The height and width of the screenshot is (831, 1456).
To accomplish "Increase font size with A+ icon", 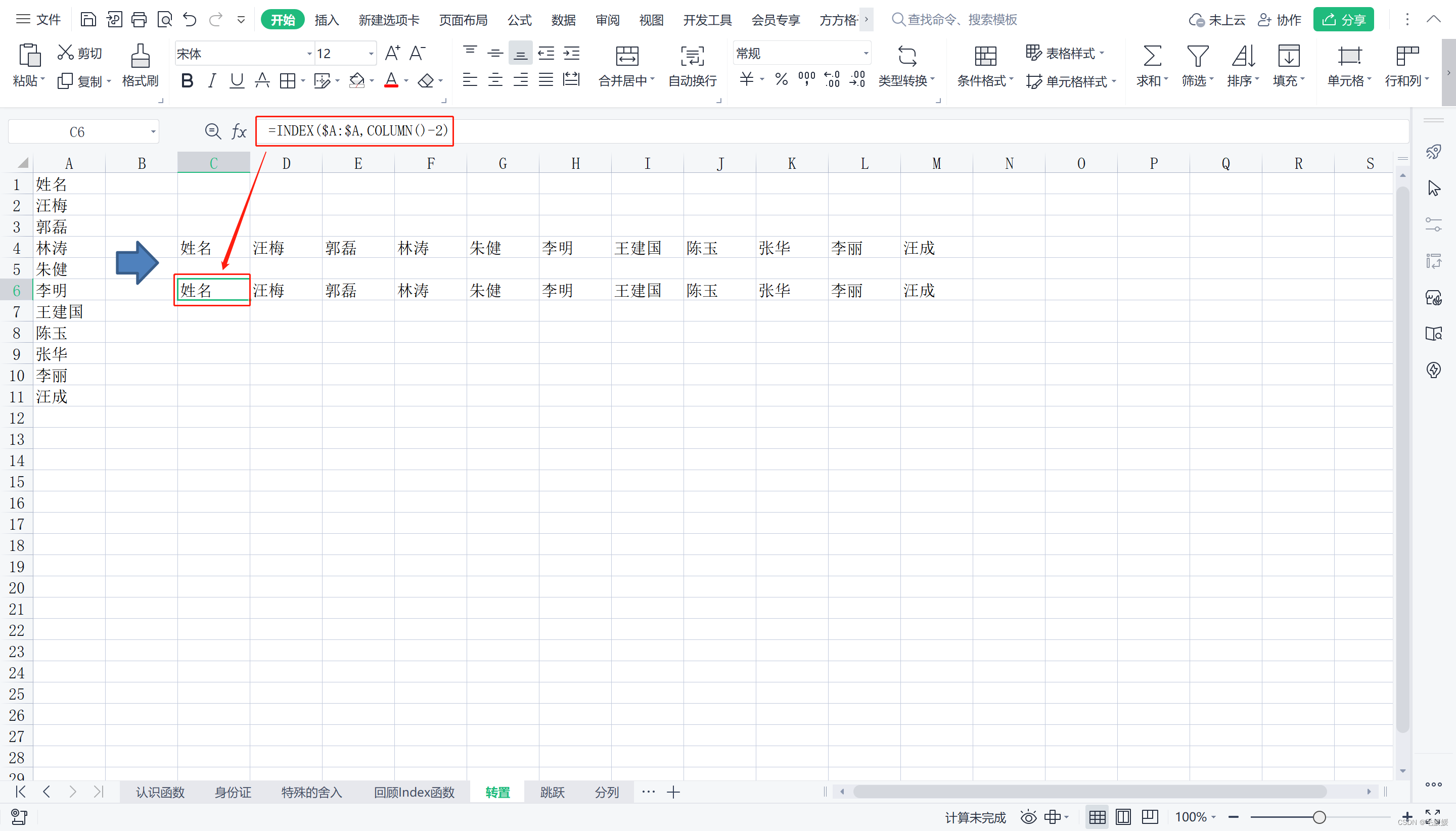I will 393,53.
